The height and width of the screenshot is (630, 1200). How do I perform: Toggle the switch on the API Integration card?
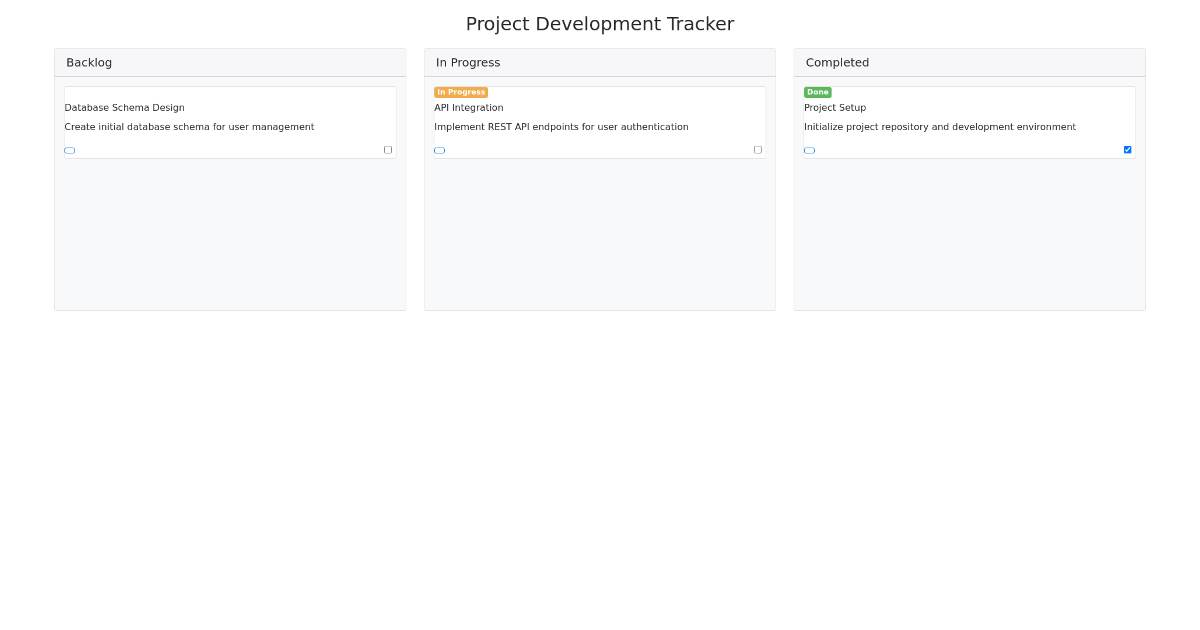click(439, 149)
